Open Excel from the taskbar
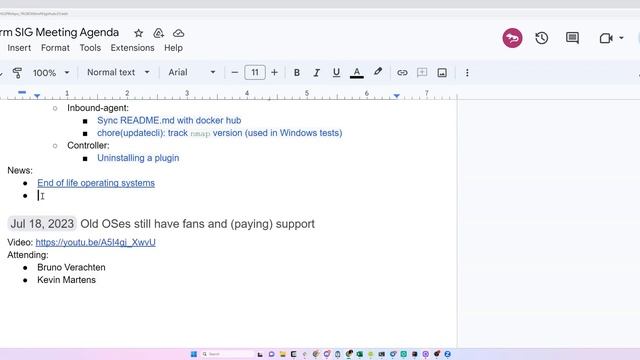Viewport: 640px width, 360px height. 360,354
